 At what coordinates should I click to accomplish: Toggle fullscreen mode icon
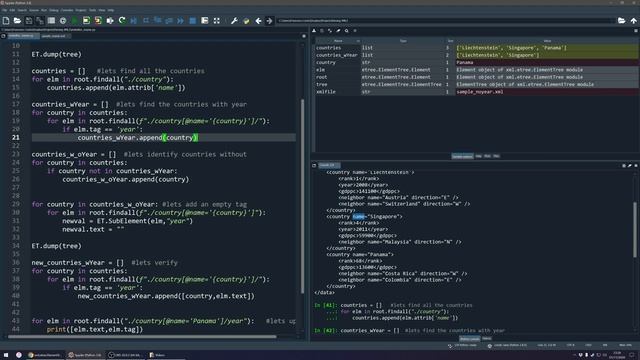(216, 20)
